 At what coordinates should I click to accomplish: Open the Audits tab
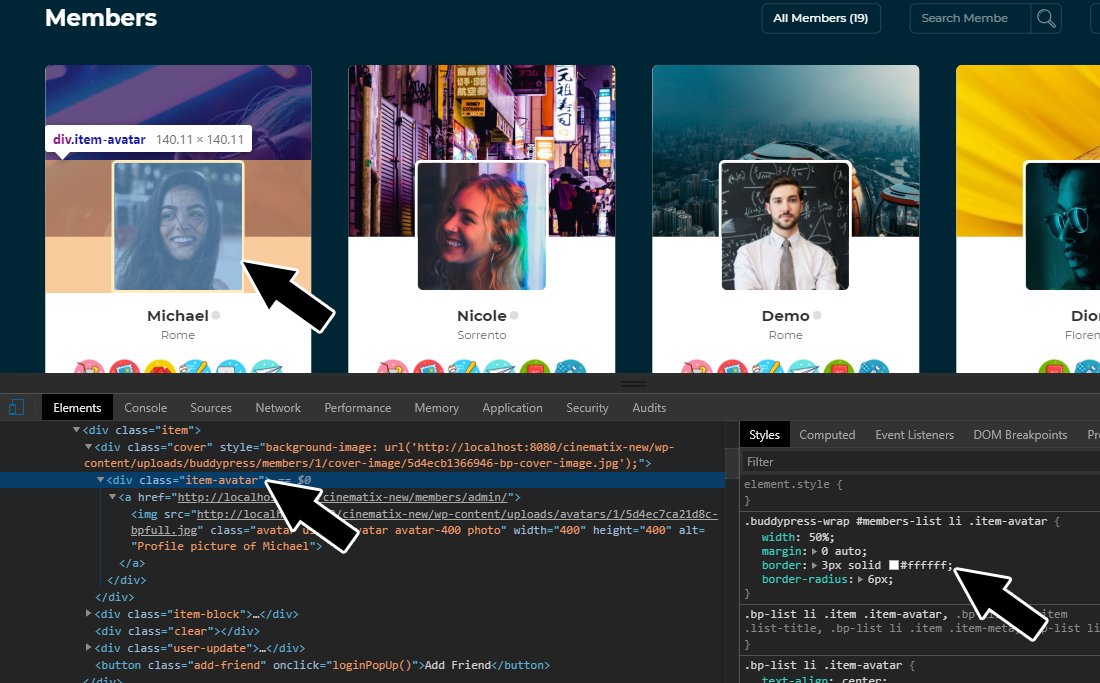pyautogui.click(x=649, y=407)
